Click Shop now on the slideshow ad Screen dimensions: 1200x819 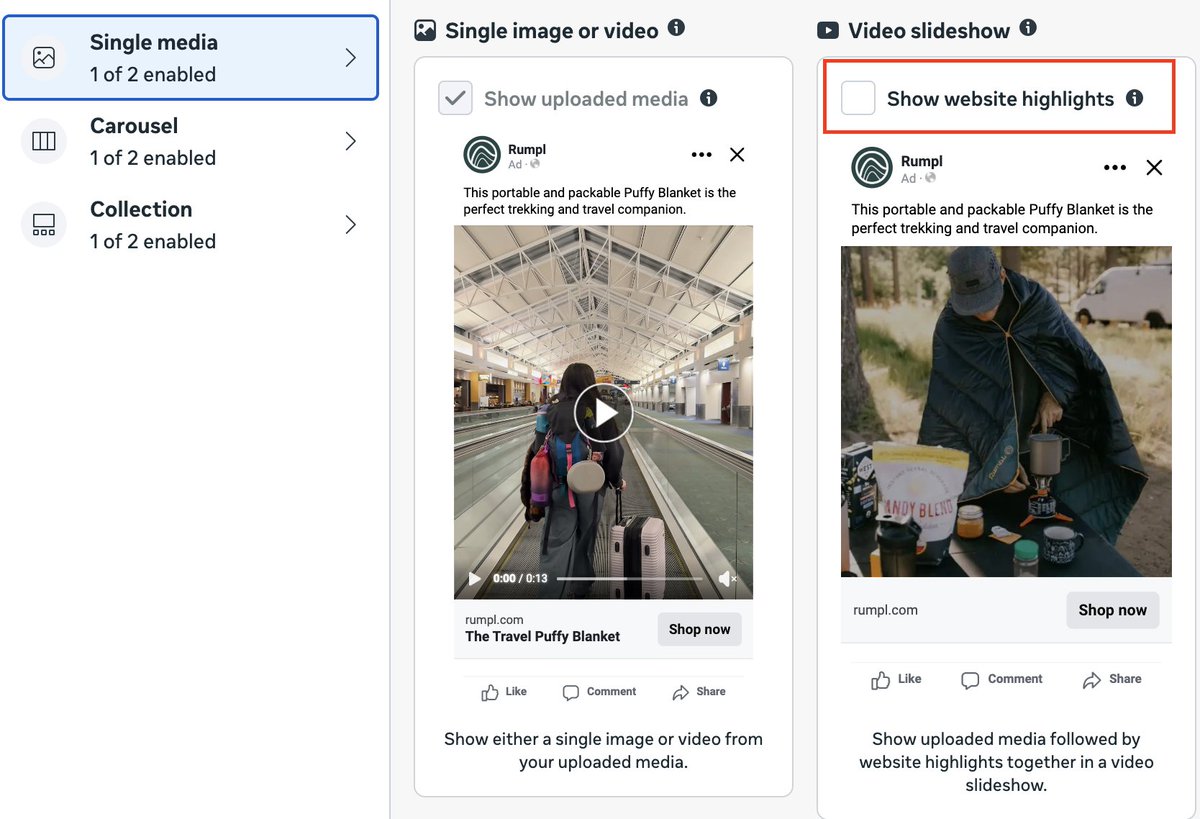pyautogui.click(x=1112, y=610)
